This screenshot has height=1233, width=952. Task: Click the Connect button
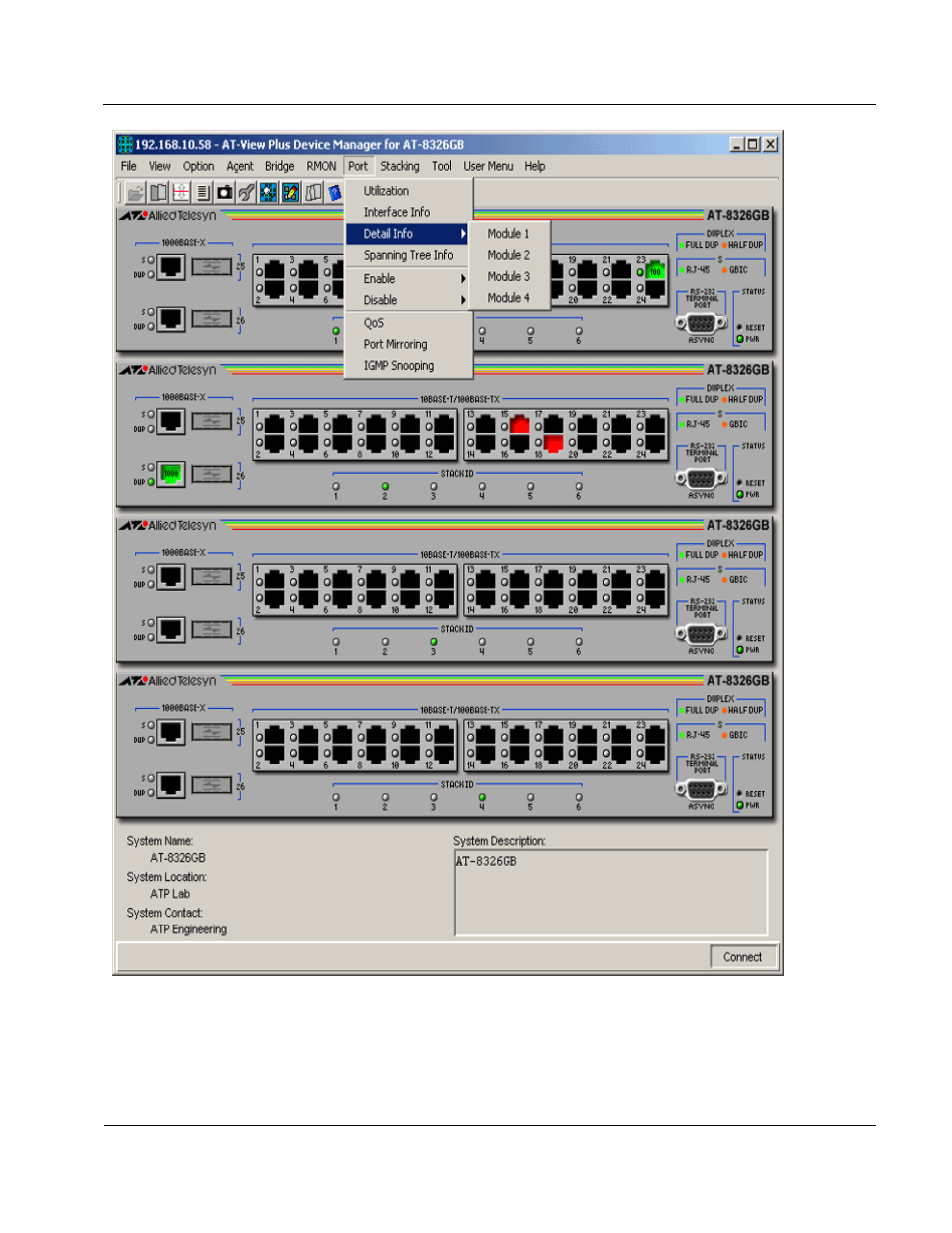(x=742, y=957)
